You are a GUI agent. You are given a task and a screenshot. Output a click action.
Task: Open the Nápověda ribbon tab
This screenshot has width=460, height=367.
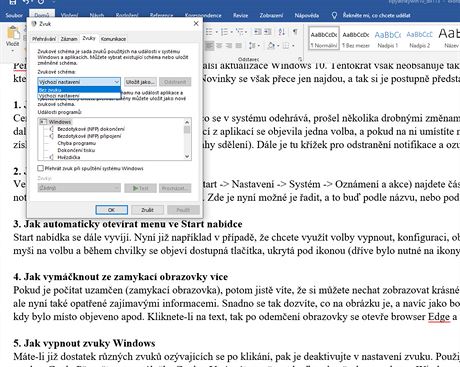point(307,15)
